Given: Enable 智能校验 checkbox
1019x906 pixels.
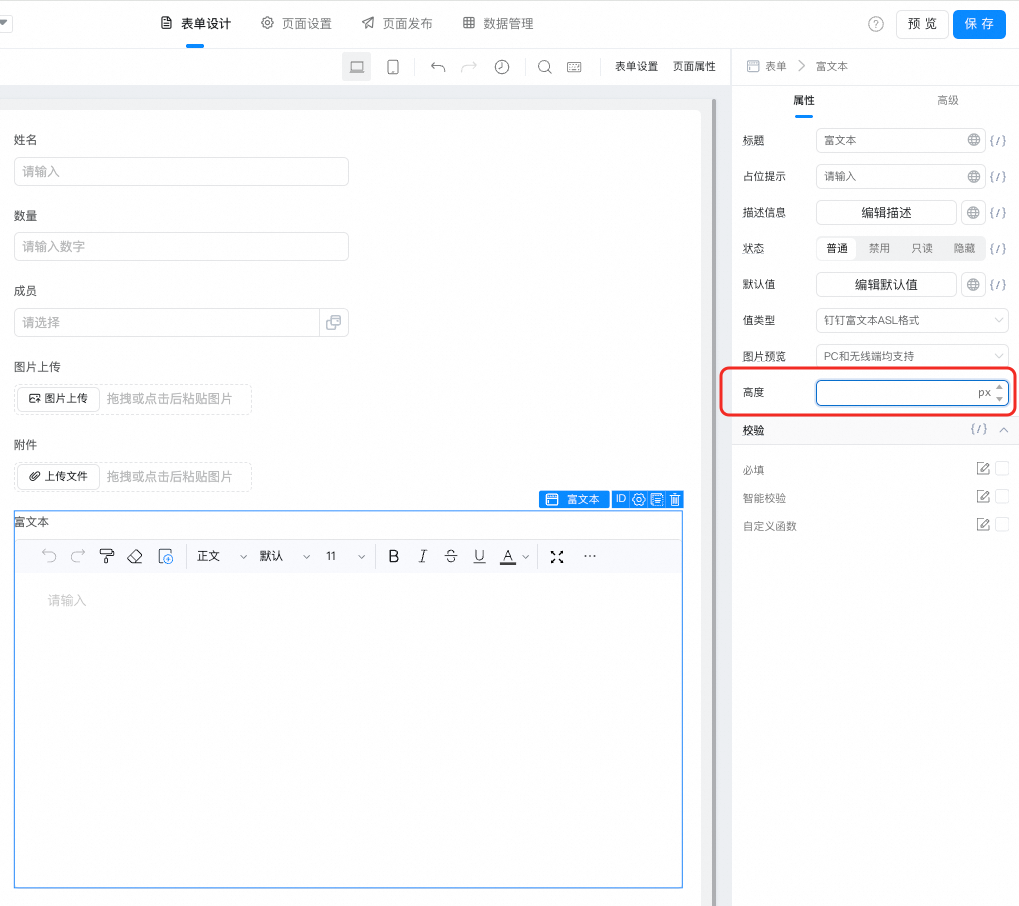Looking at the screenshot, I should [x=1002, y=497].
